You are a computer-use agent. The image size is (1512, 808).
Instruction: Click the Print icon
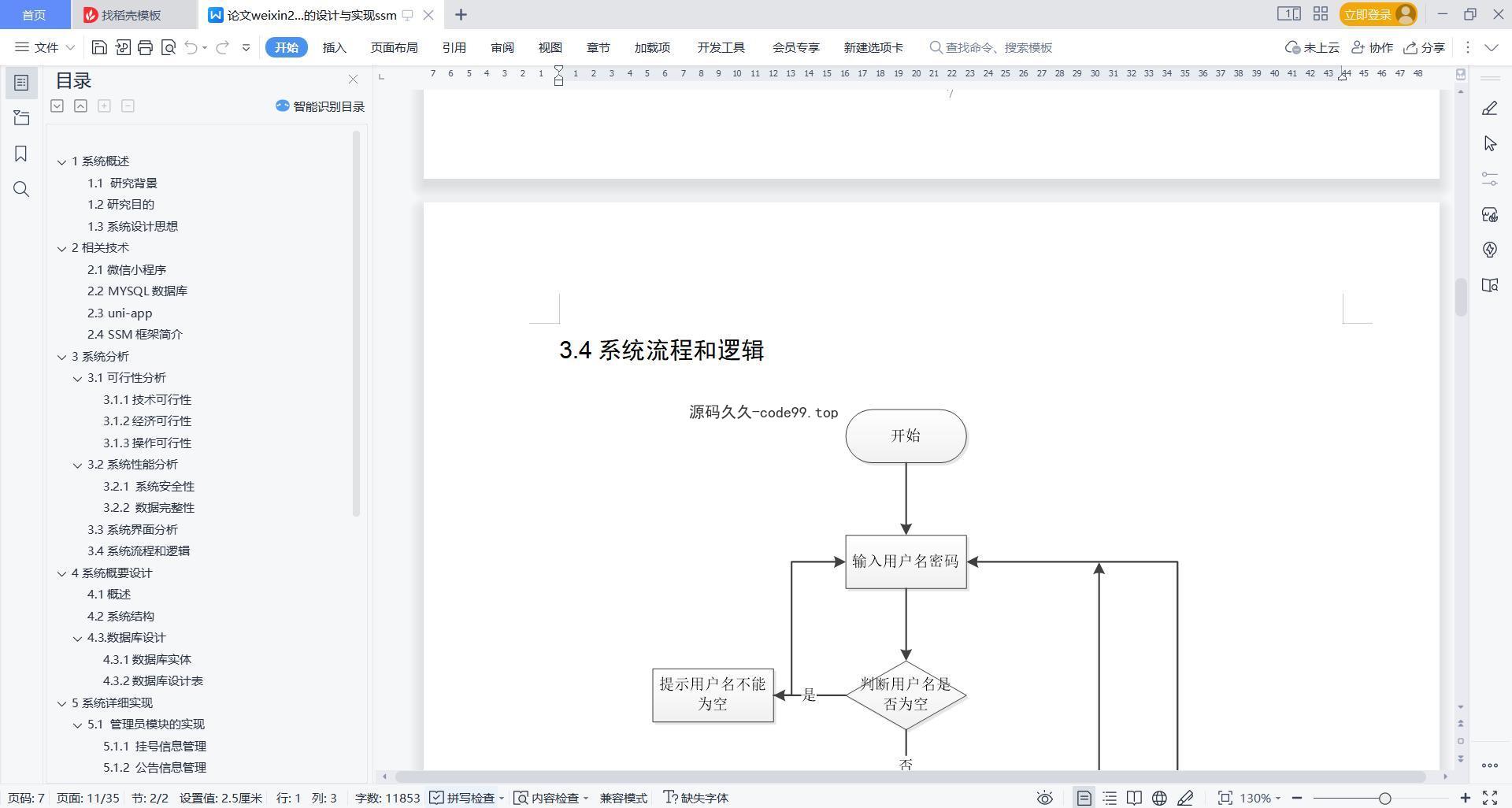tap(145, 47)
